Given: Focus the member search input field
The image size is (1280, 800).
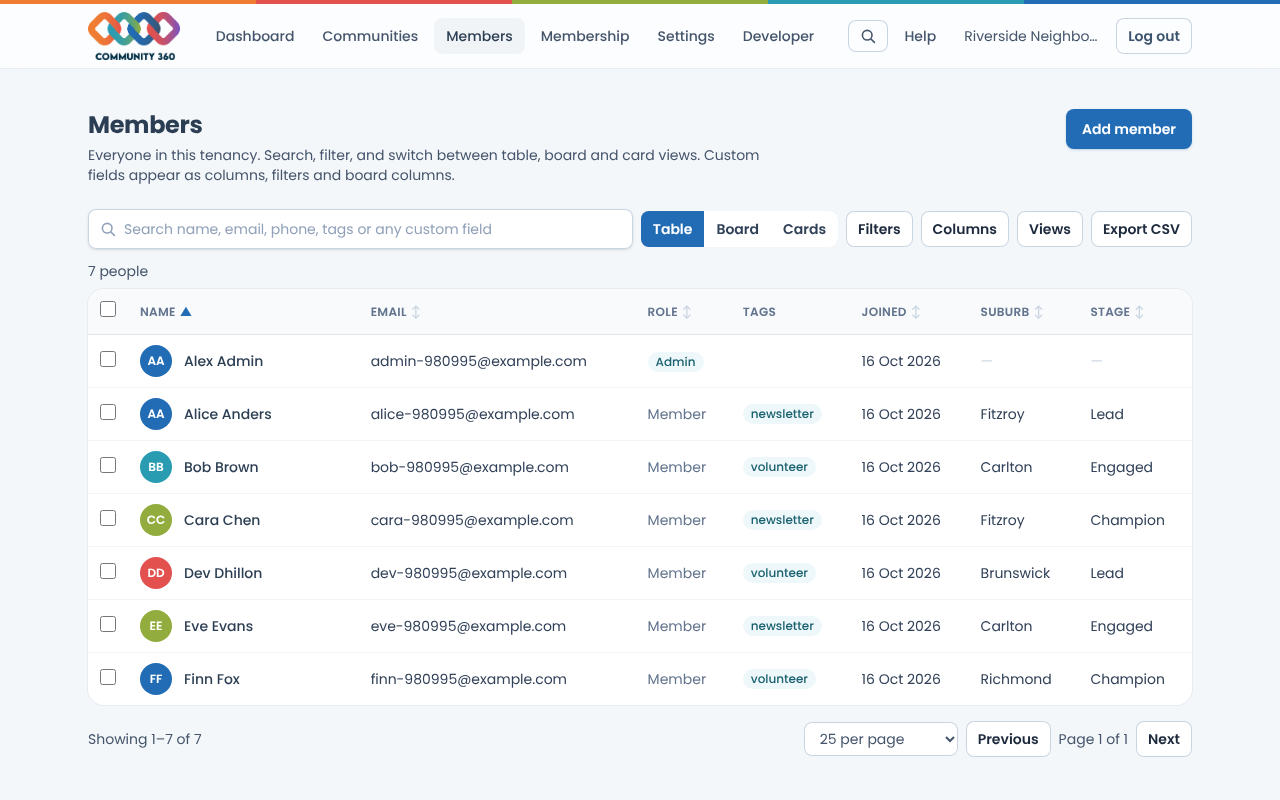Looking at the screenshot, I should pos(361,229).
